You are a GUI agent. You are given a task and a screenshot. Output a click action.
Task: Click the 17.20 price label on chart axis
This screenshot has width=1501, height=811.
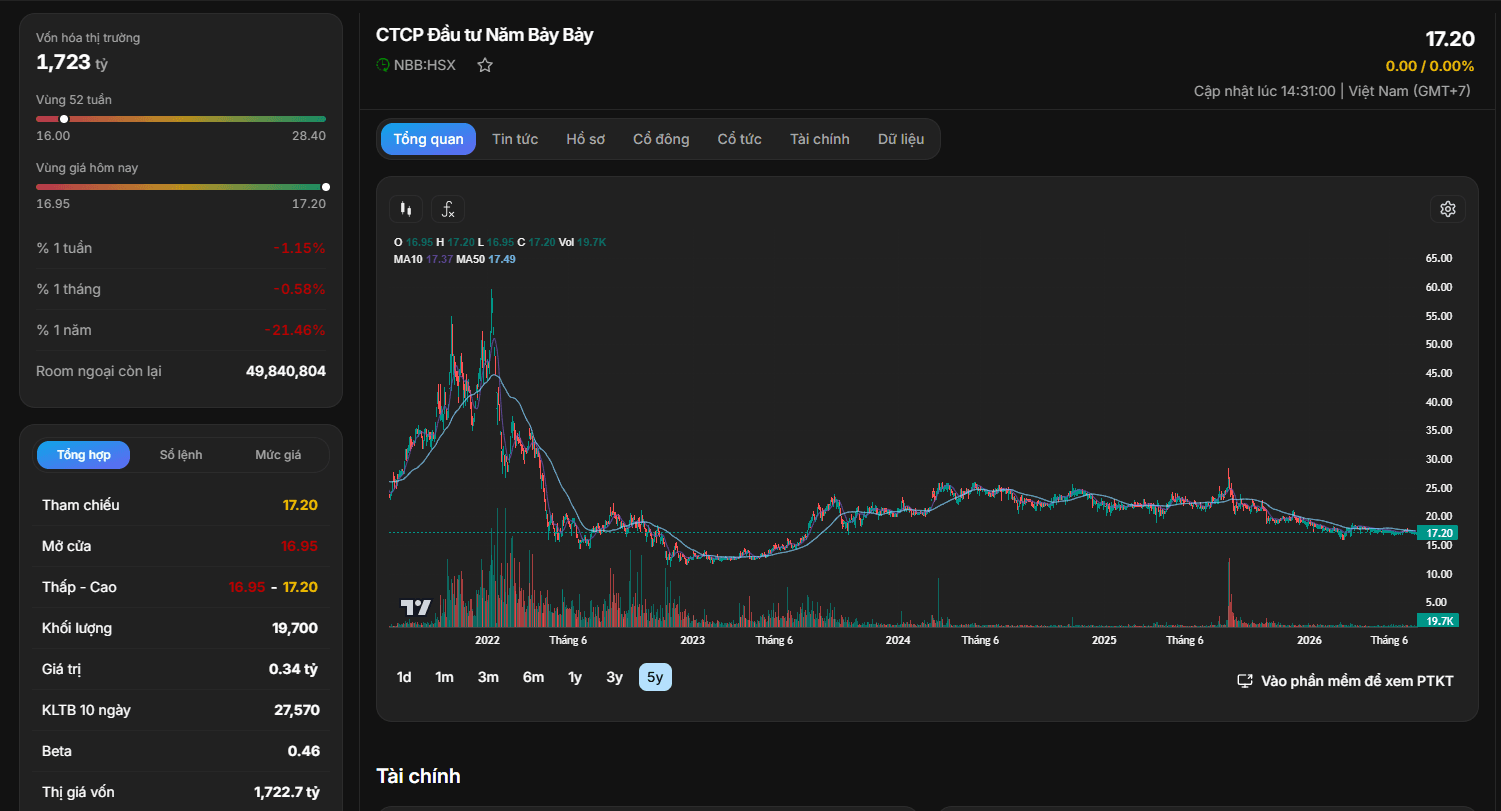[1438, 533]
